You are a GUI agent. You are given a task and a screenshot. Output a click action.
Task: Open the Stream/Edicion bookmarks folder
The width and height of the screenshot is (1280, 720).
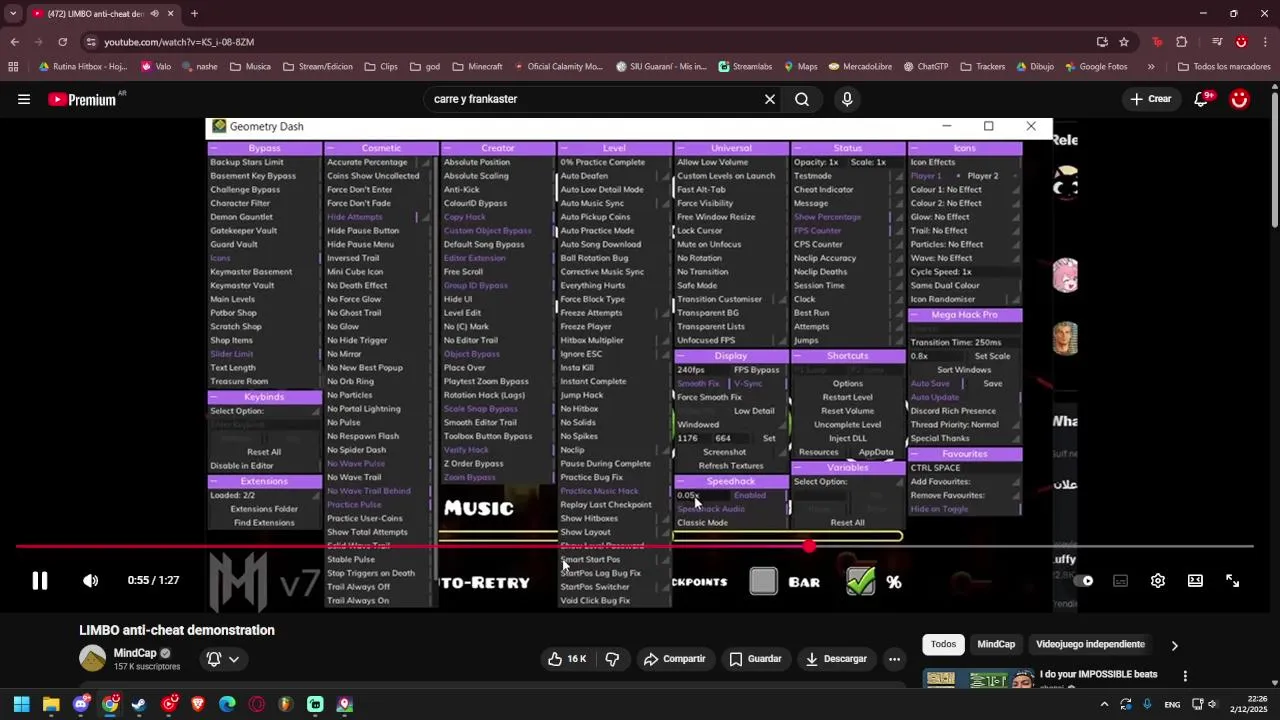coord(318,67)
